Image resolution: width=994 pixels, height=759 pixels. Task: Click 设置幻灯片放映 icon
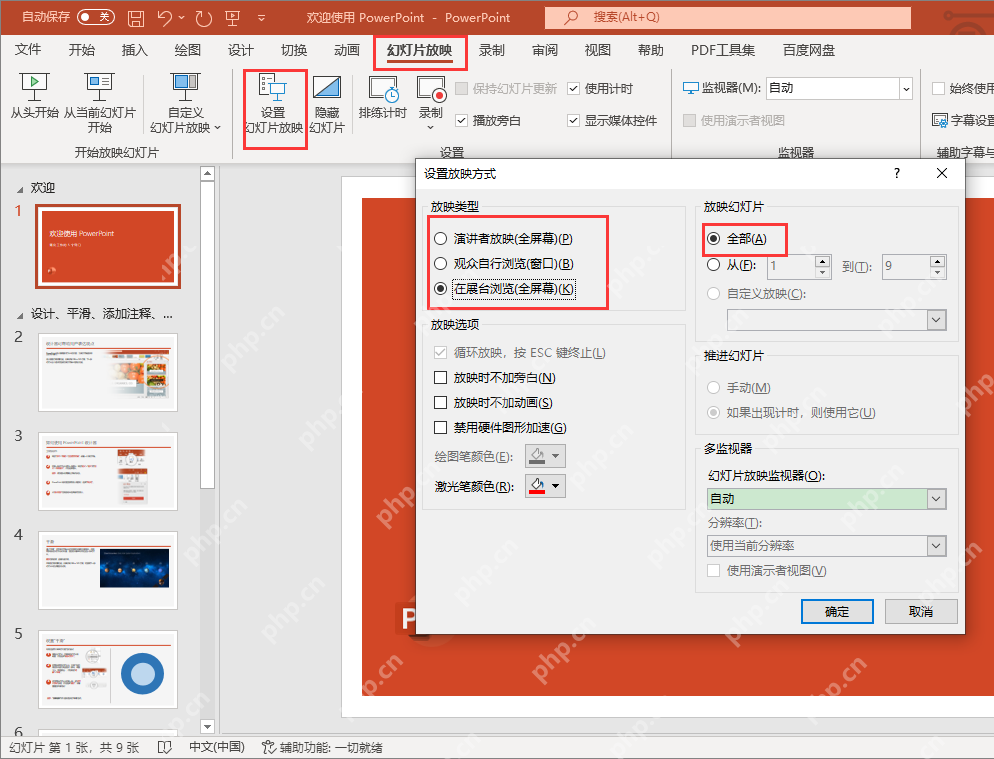(x=274, y=89)
